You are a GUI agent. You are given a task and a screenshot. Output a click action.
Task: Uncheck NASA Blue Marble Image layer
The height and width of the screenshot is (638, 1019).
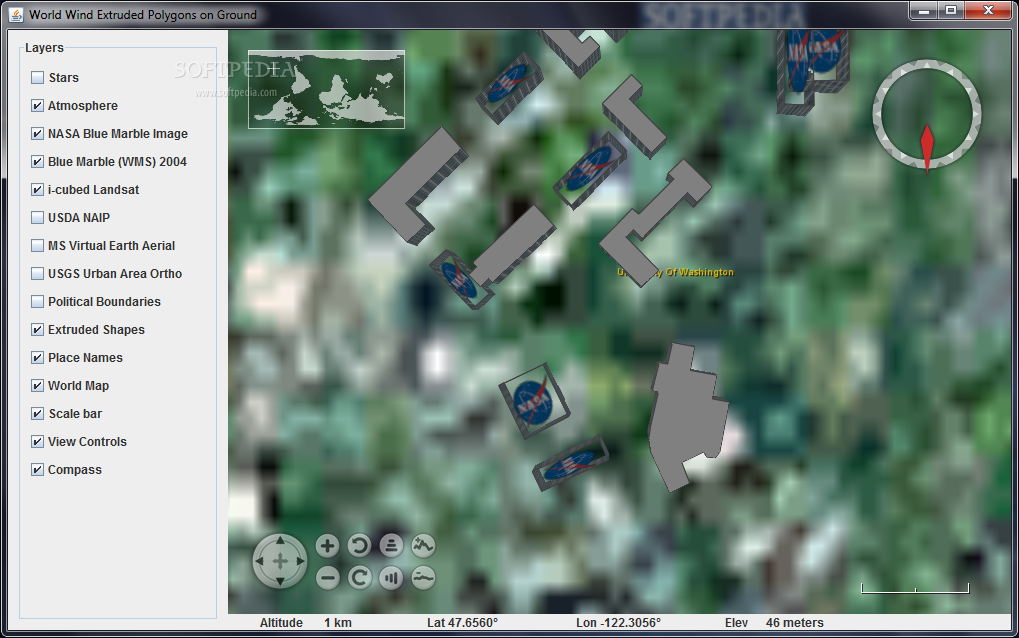(x=38, y=134)
